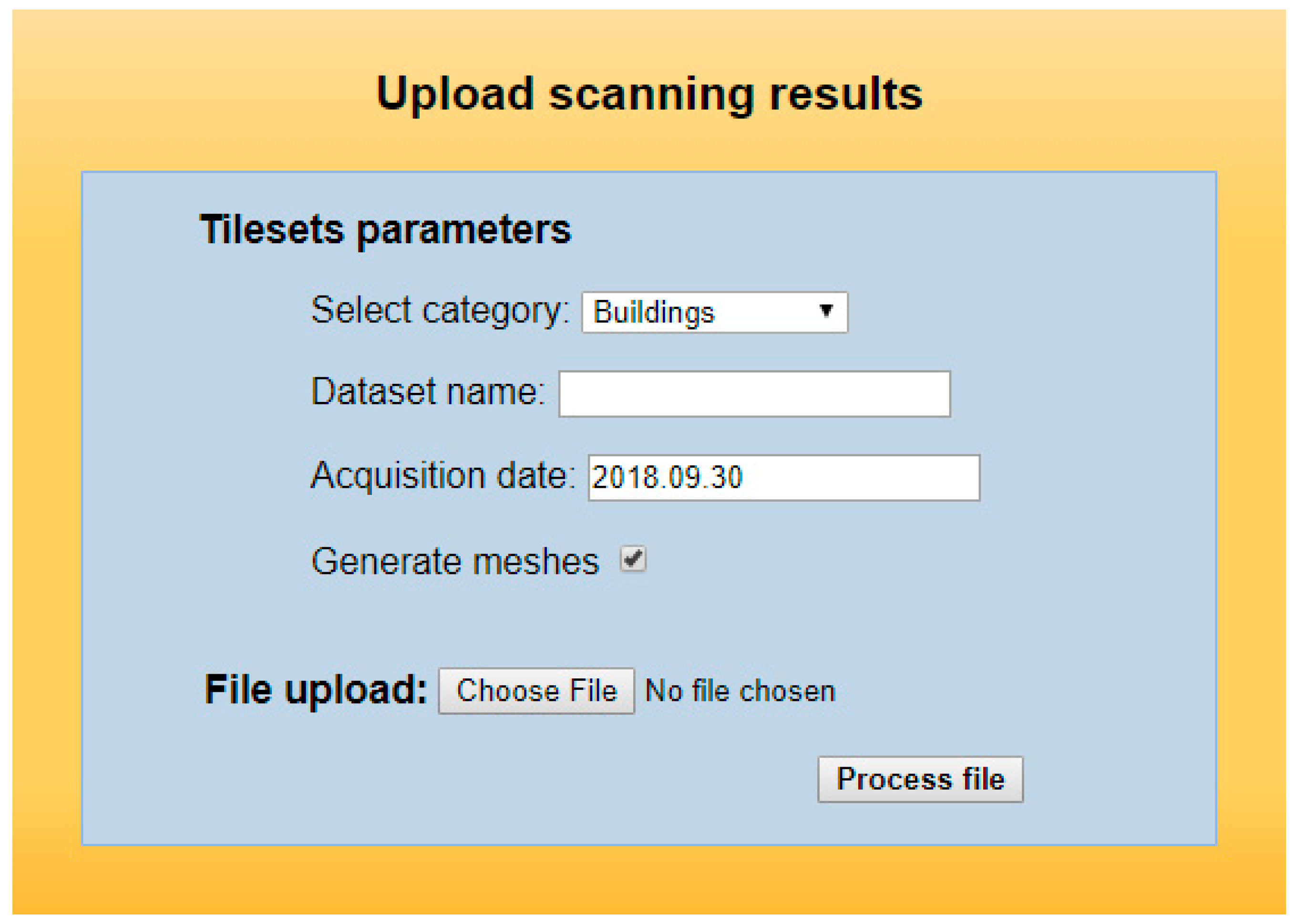Click the word Upload in the page title

coord(454,94)
